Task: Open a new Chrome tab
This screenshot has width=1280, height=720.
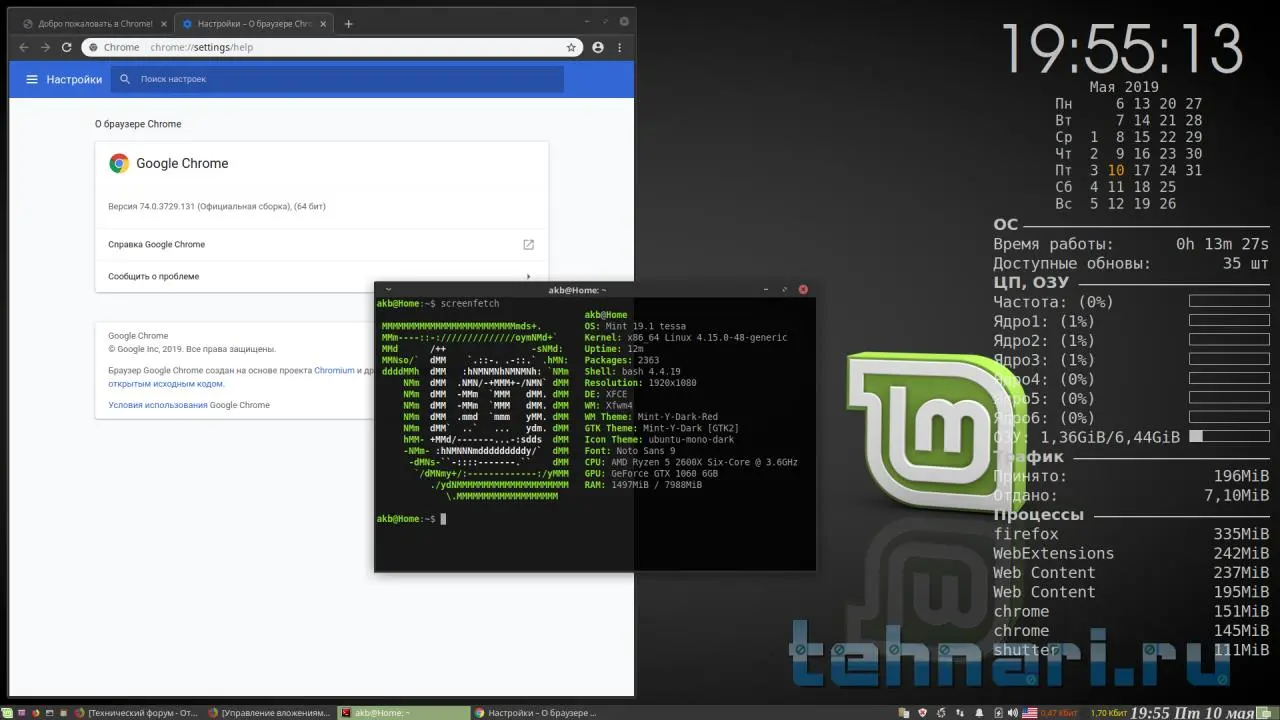Action: (348, 23)
